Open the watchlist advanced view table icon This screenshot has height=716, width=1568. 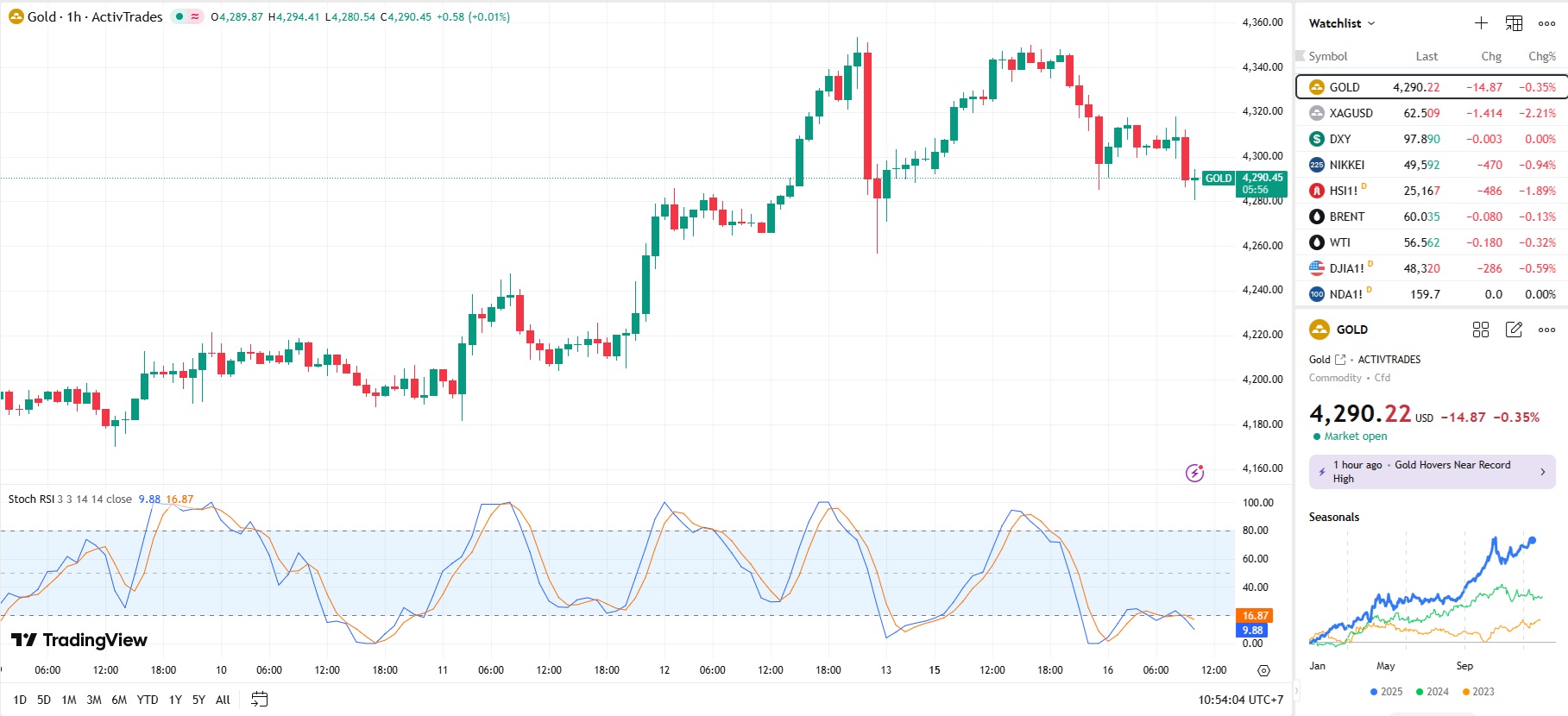[1514, 23]
